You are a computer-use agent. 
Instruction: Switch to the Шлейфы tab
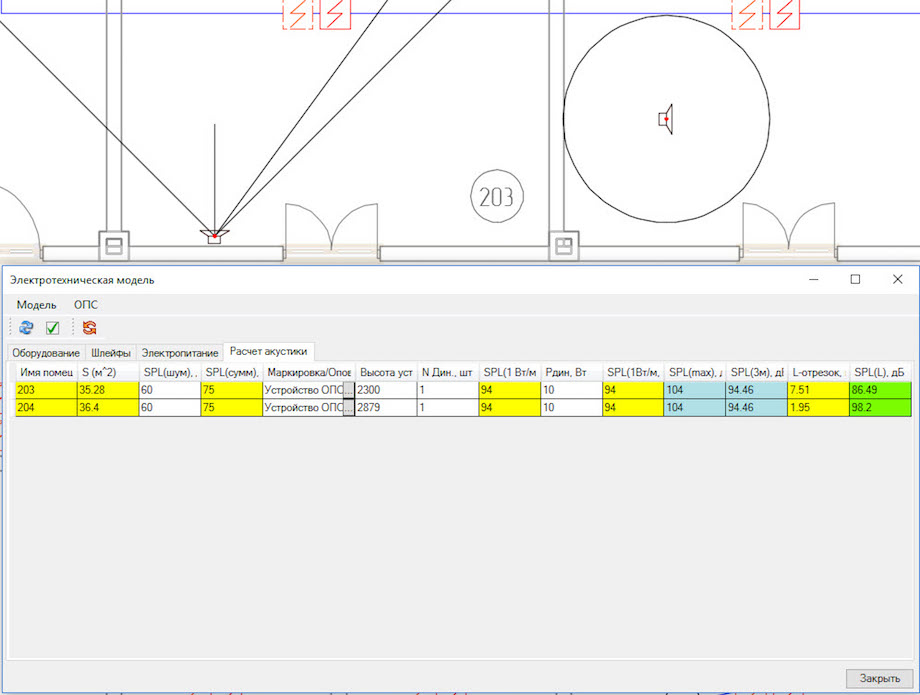click(x=110, y=353)
